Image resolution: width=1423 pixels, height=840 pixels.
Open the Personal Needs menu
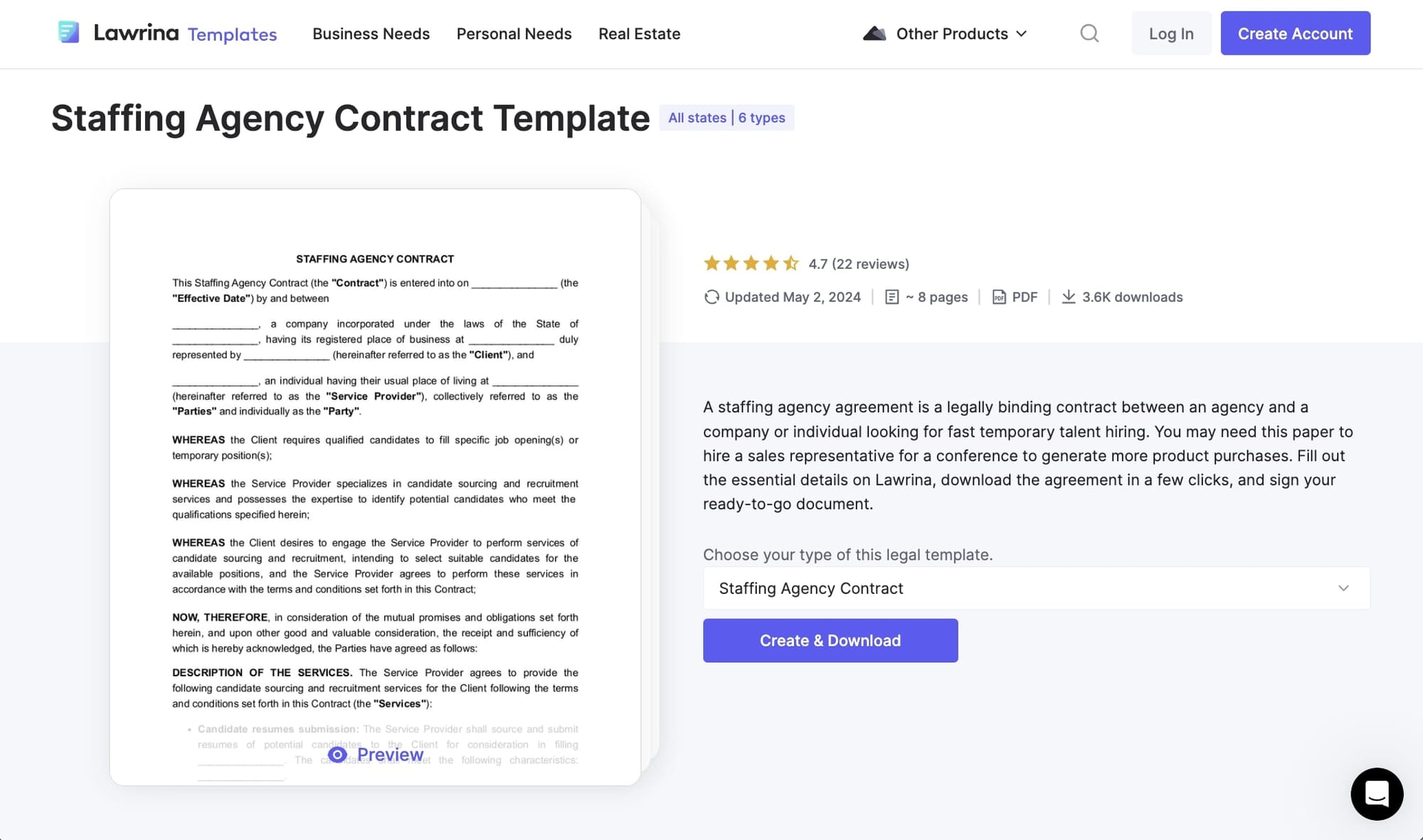coord(514,33)
